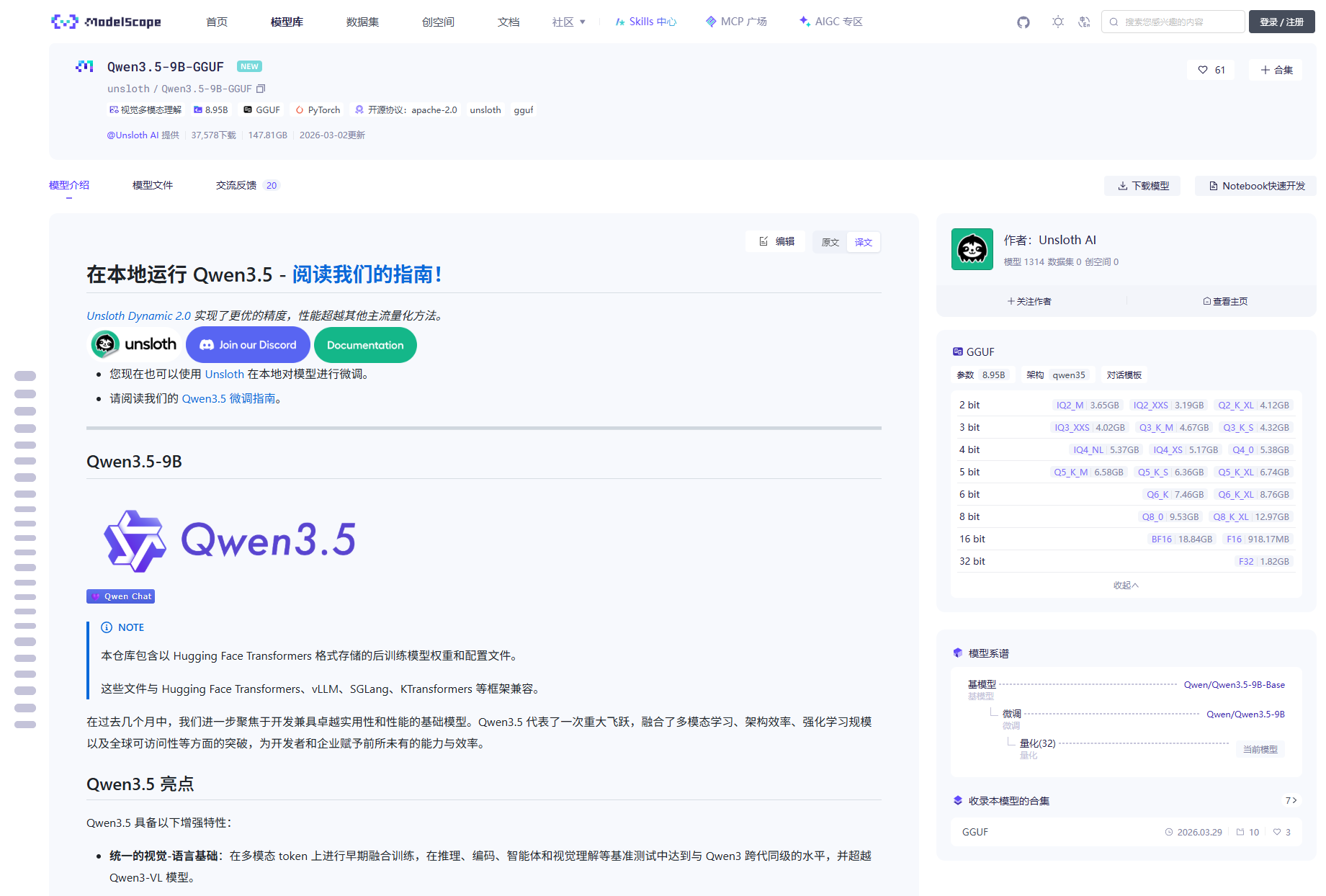Go to 首页 in navigation
Screen dimensions: 1326x896
pos(217,22)
